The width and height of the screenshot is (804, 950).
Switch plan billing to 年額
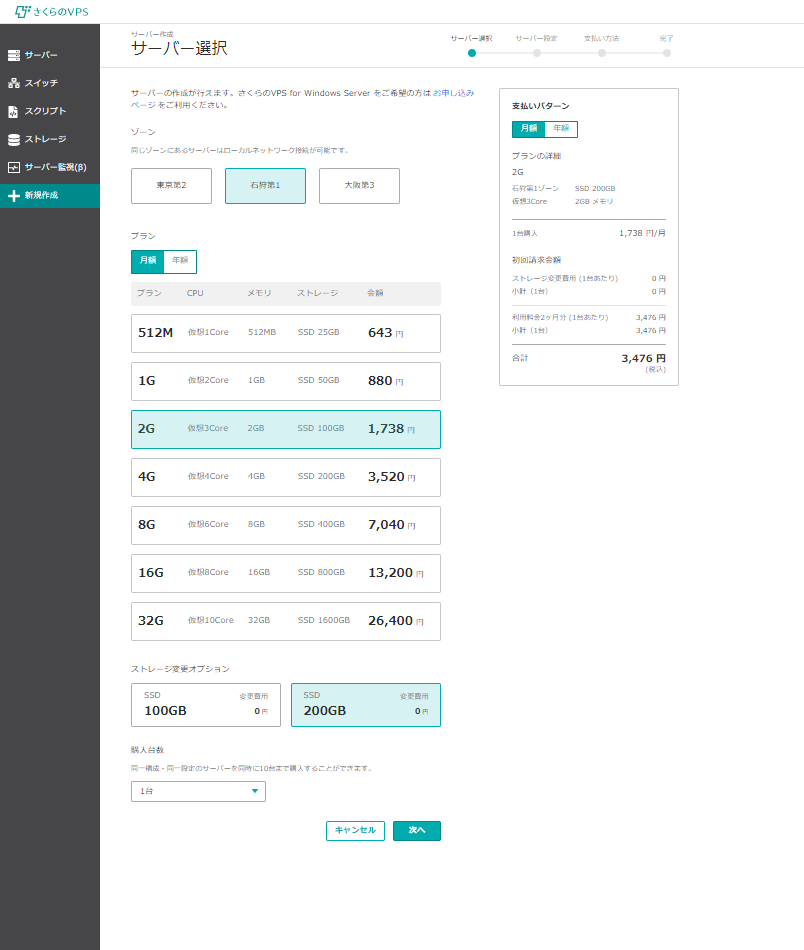tap(180, 262)
